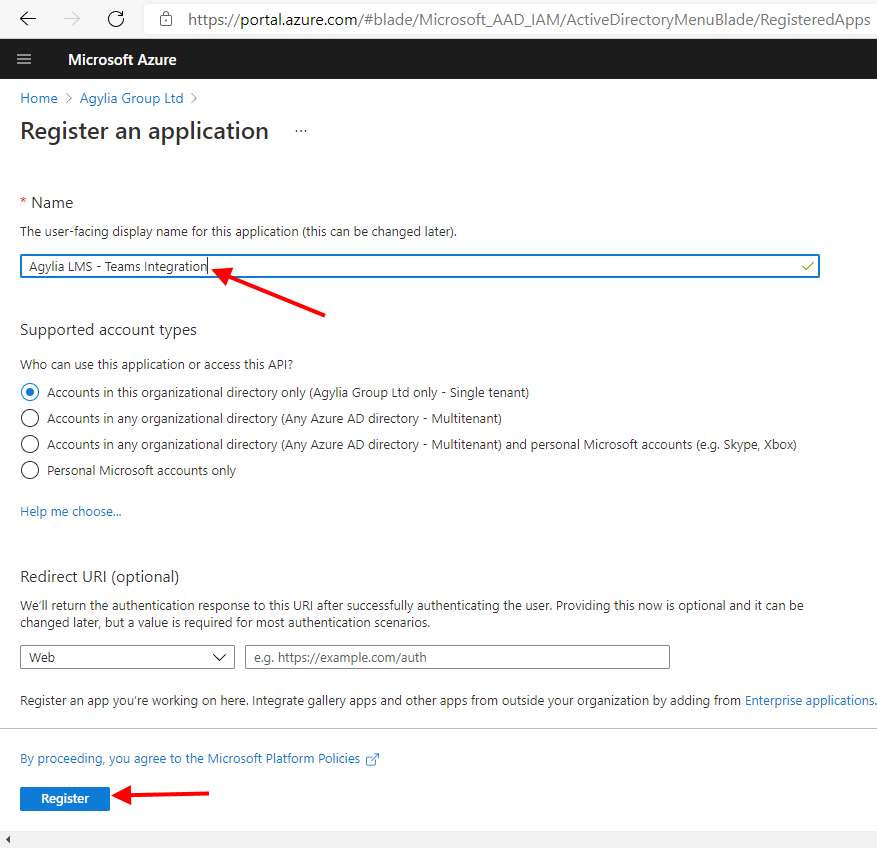Click the 'Redirect URI (optional)' heading
Screen dimensions: 877x848
100,577
